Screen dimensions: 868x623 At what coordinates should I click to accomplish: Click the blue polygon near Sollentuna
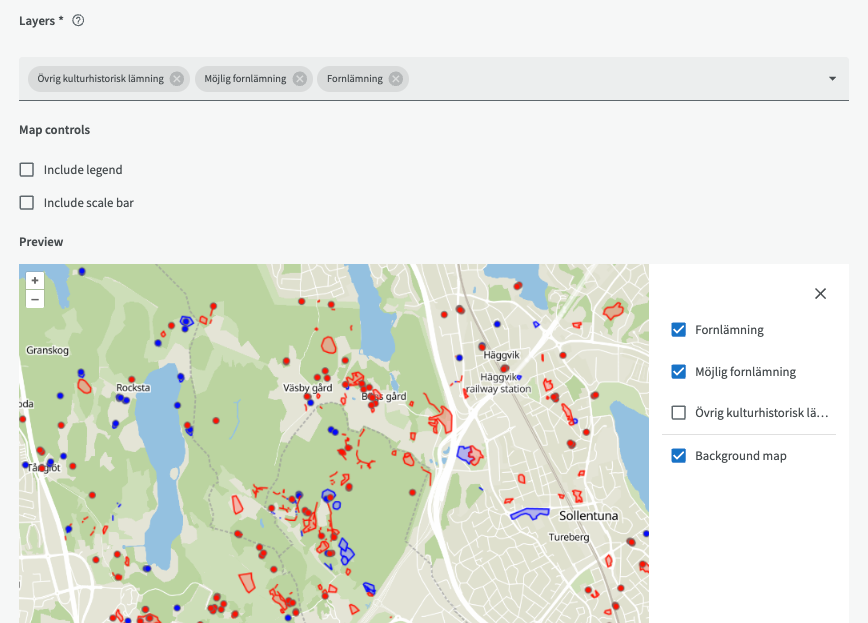tap(530, 514)
